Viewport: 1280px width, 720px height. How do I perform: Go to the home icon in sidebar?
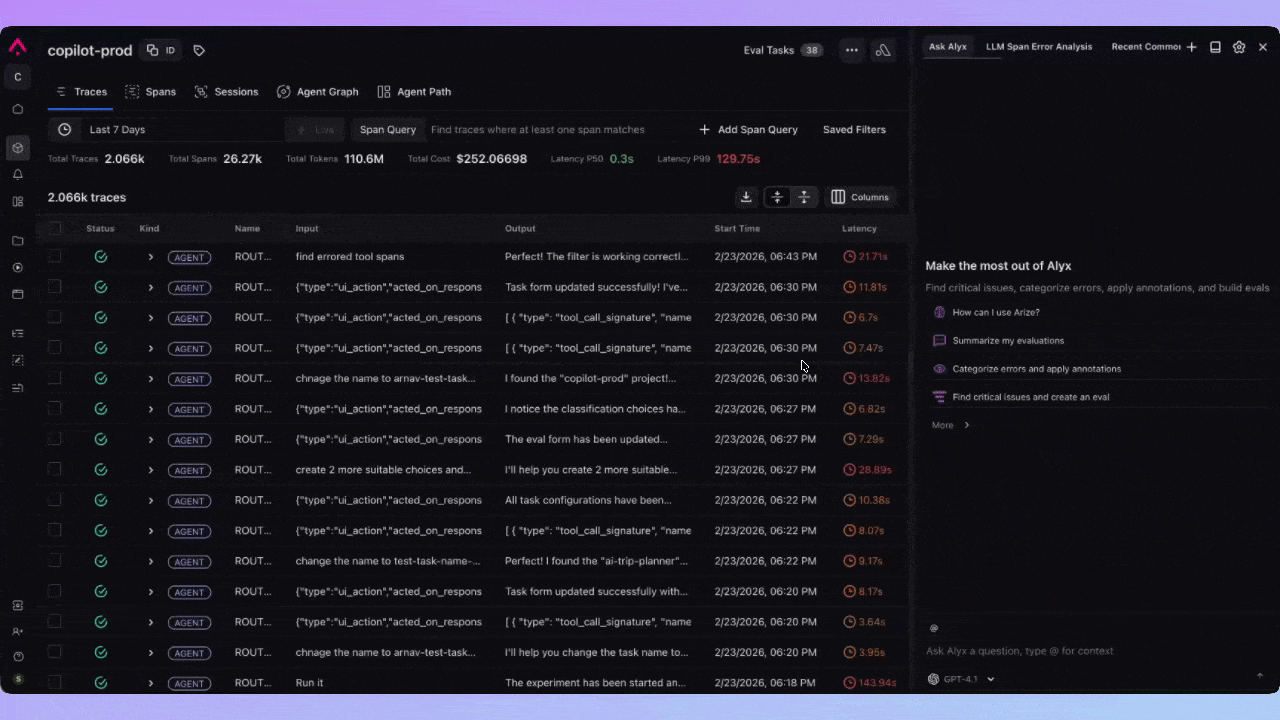click(17, 109)
